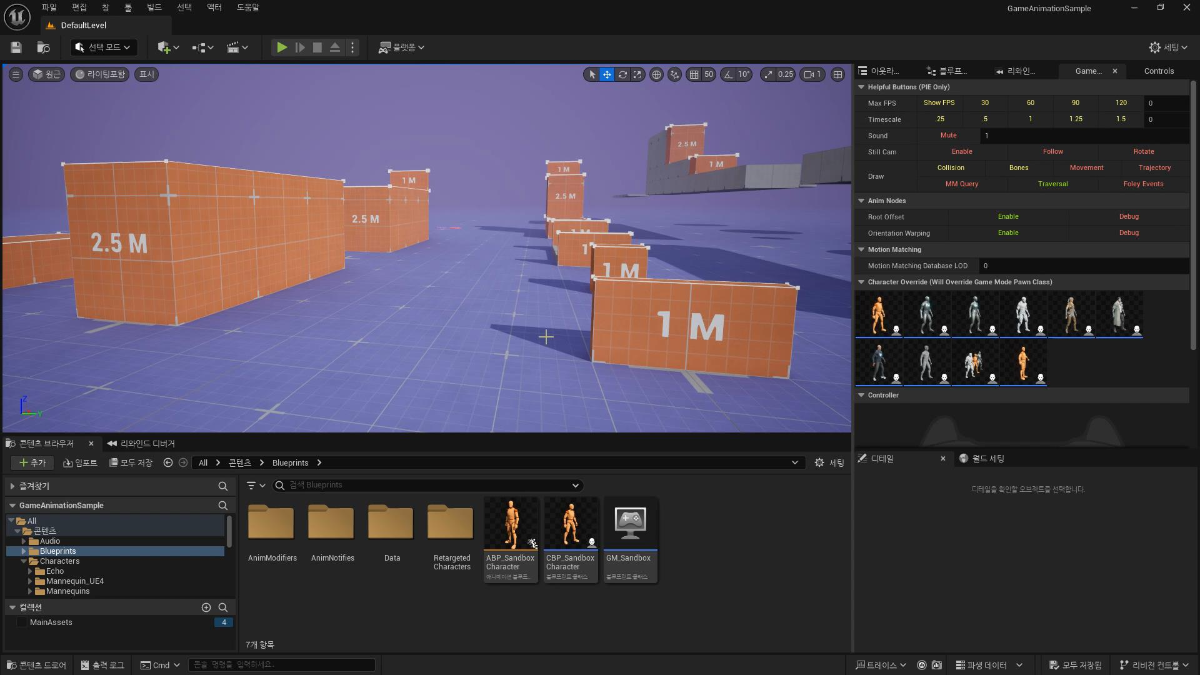This screenshot has width=1200, height=675.
Task: Select the rotate gizmo tool in viewport
Action: click(623, 74)
